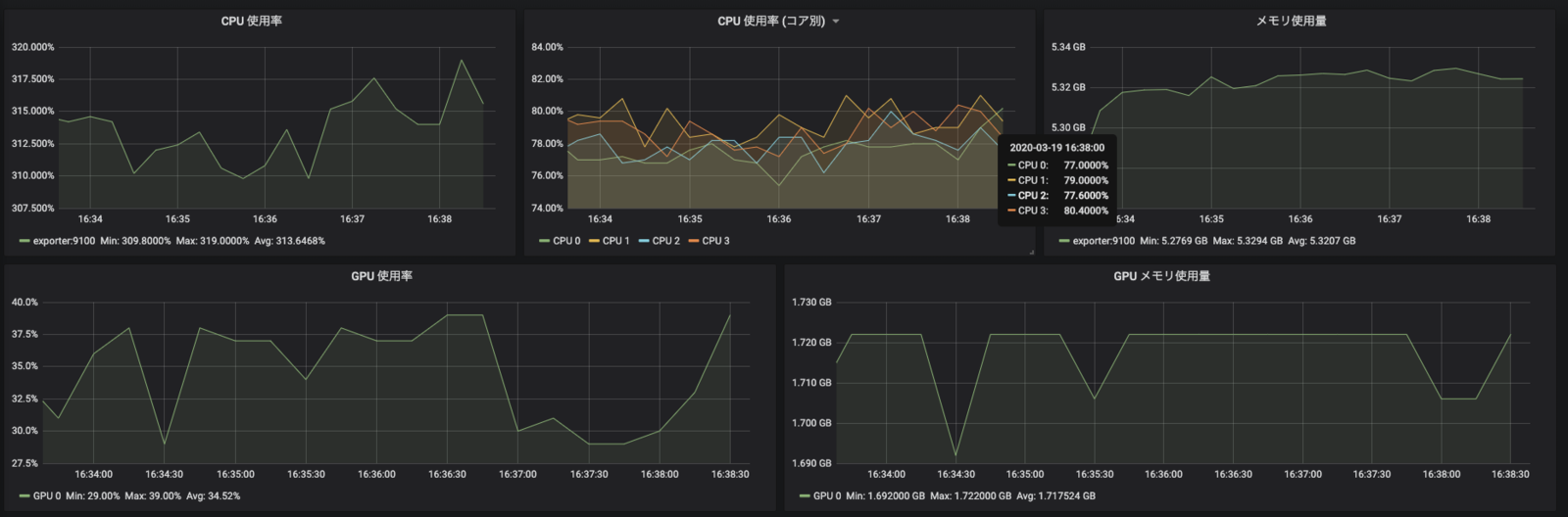Click the green color line of CPU 0 legend
This screenshot has width=1568, height=517.
[x=544, y=241]
